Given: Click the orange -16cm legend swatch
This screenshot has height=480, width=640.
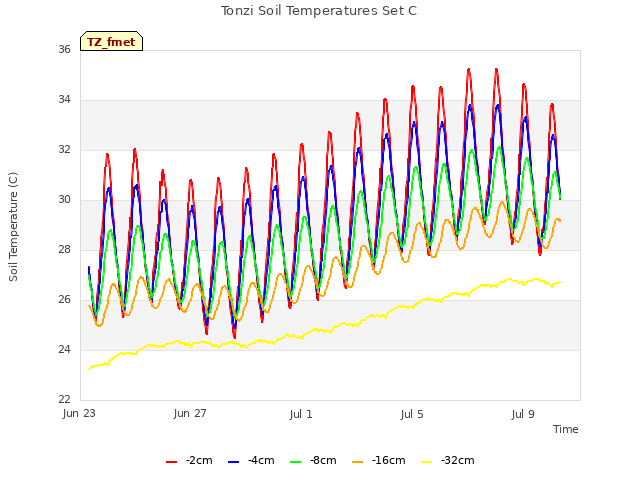Looking at the screenshot, I should point(357,461).
